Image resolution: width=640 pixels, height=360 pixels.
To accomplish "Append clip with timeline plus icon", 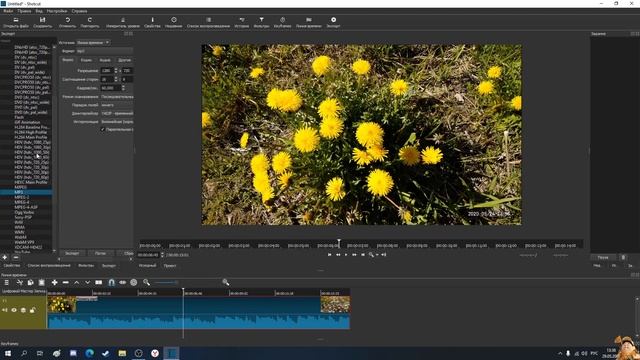I will pyautogui.click(x=54, y=282).
